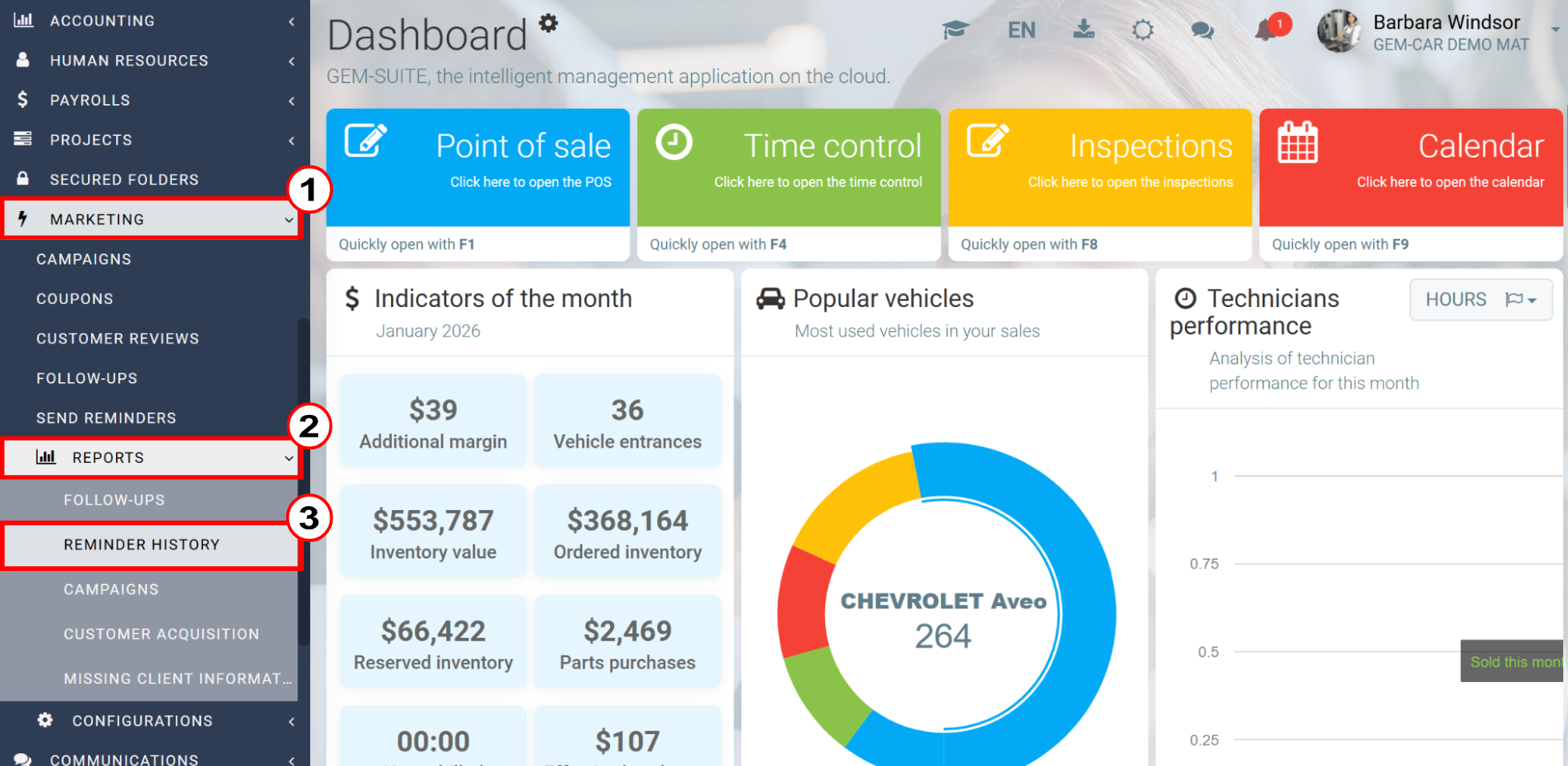
Task: Click the Calendar tile's calendar icon
Action: pyautogui.click(x=1297, y=143)
